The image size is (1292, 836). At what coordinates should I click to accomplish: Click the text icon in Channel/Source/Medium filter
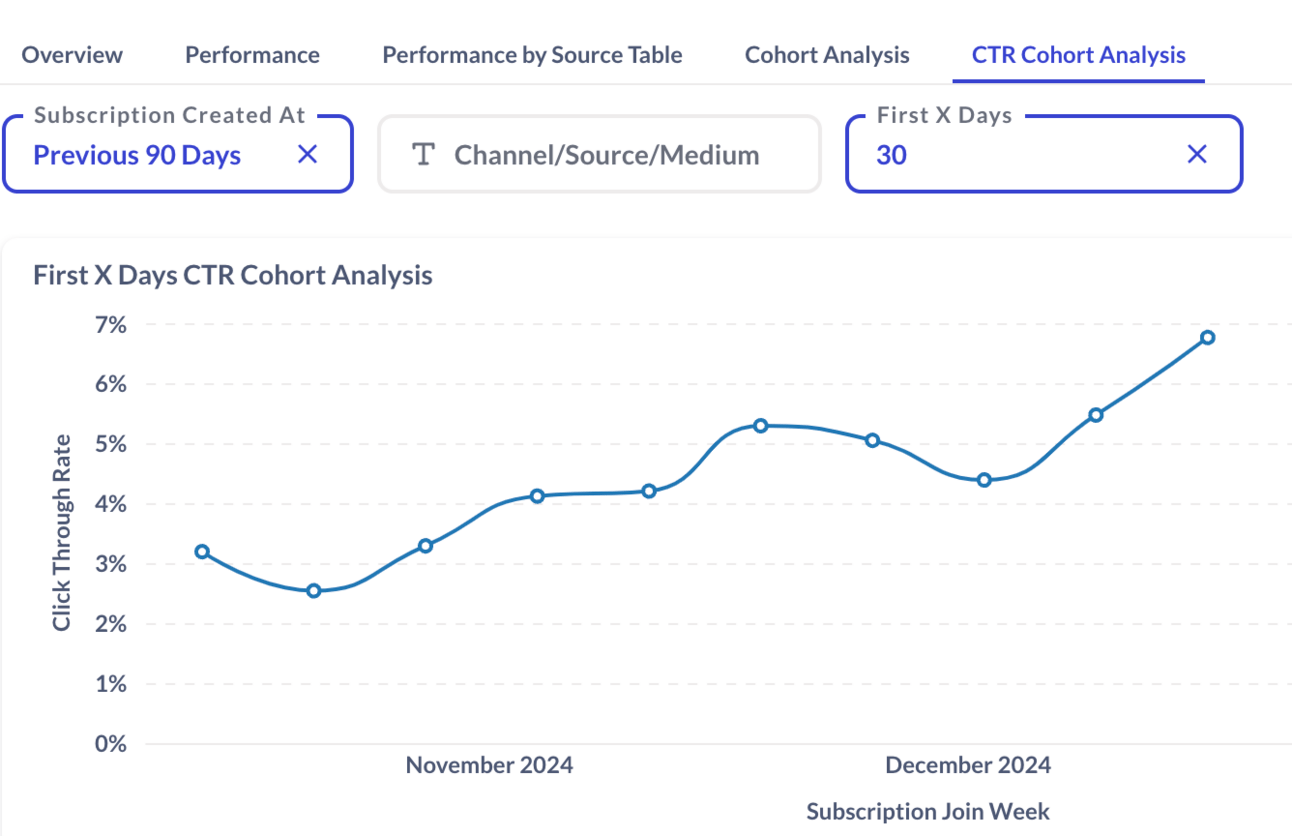click(424, 155)
